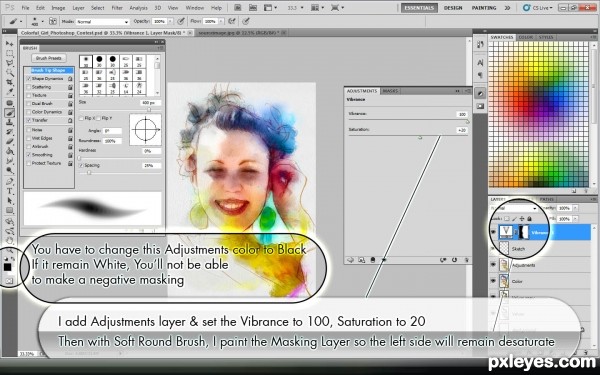Click the Vibrance slider handle
This screenshot has height=375, width=600.
point(467,121)
